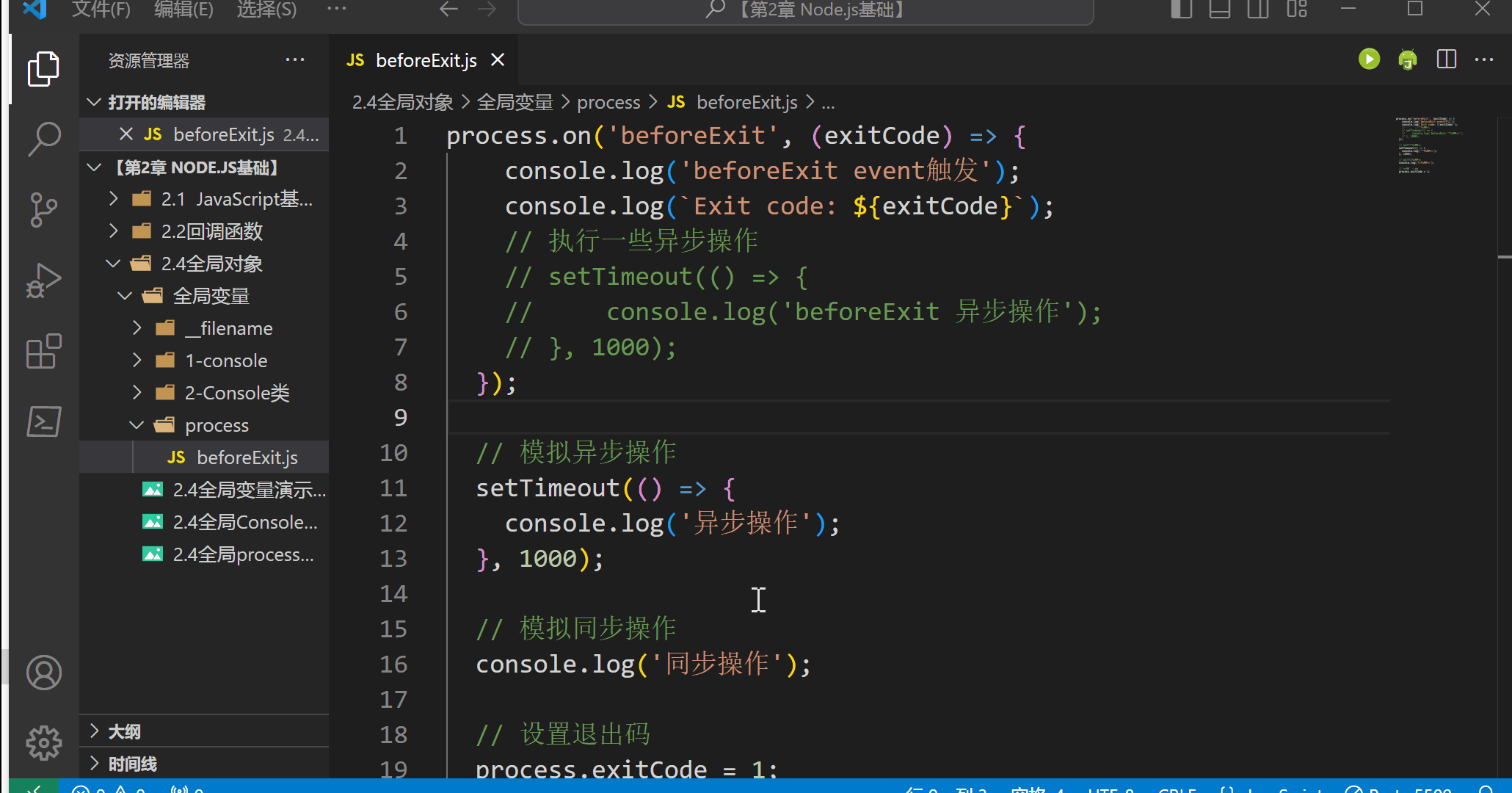Click line number 9 in the gutter
This screenshot has height=793, width=1512.
point(400,418)
